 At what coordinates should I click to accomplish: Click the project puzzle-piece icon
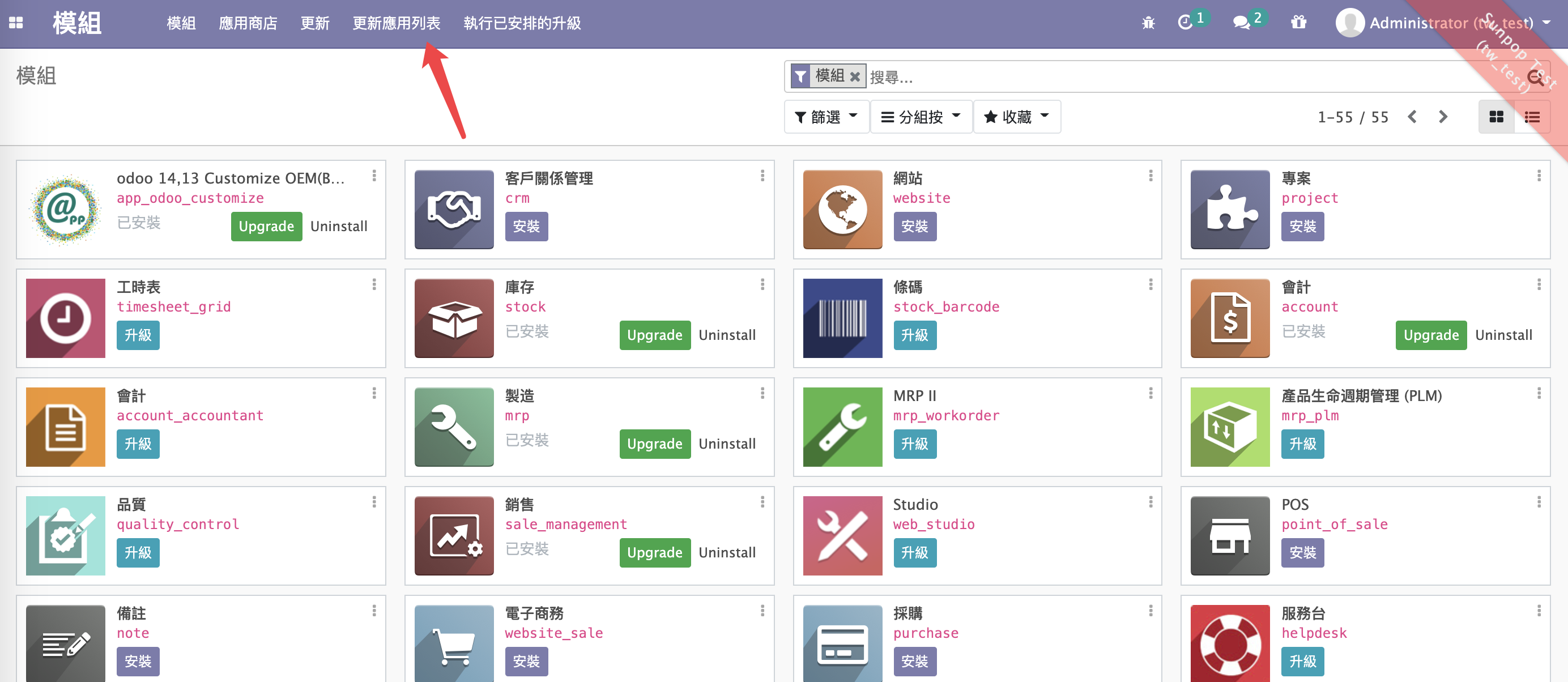(1230, 210)
